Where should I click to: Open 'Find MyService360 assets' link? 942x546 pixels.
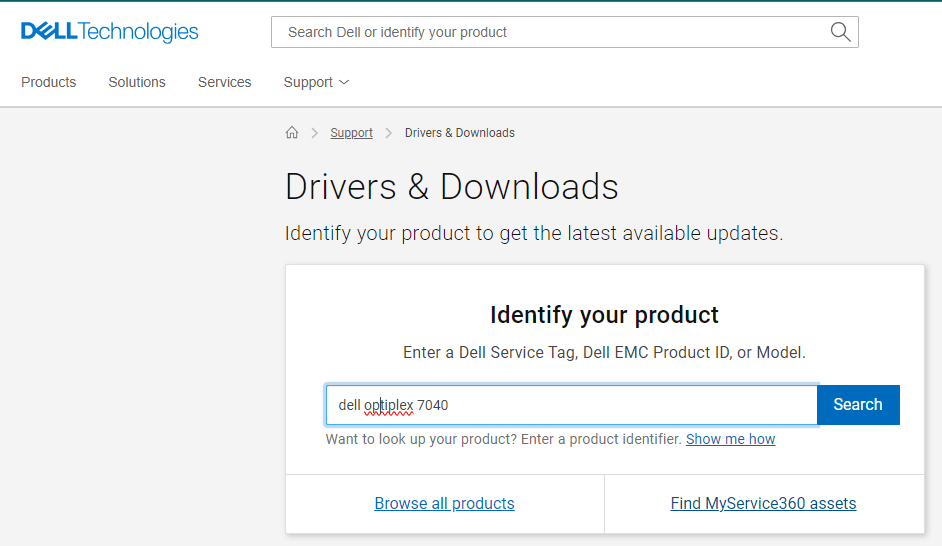coord(764,503)
